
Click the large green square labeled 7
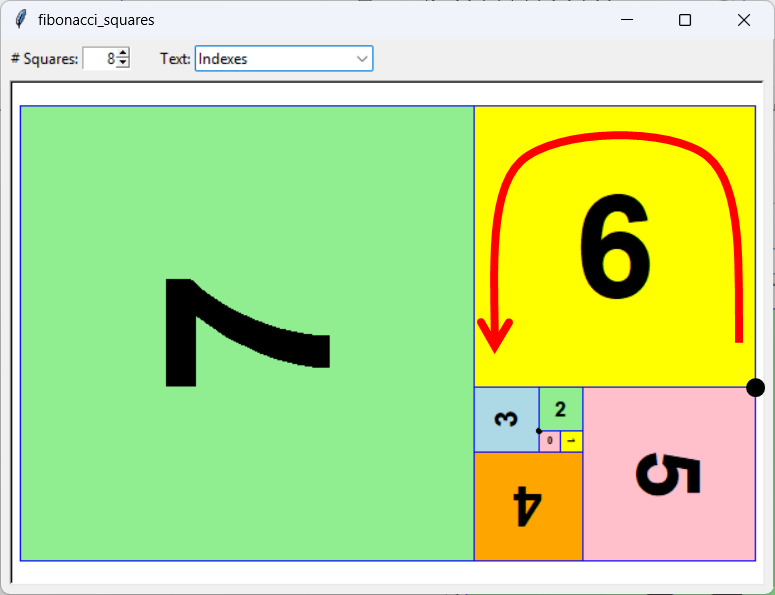[x=247, y=333]
